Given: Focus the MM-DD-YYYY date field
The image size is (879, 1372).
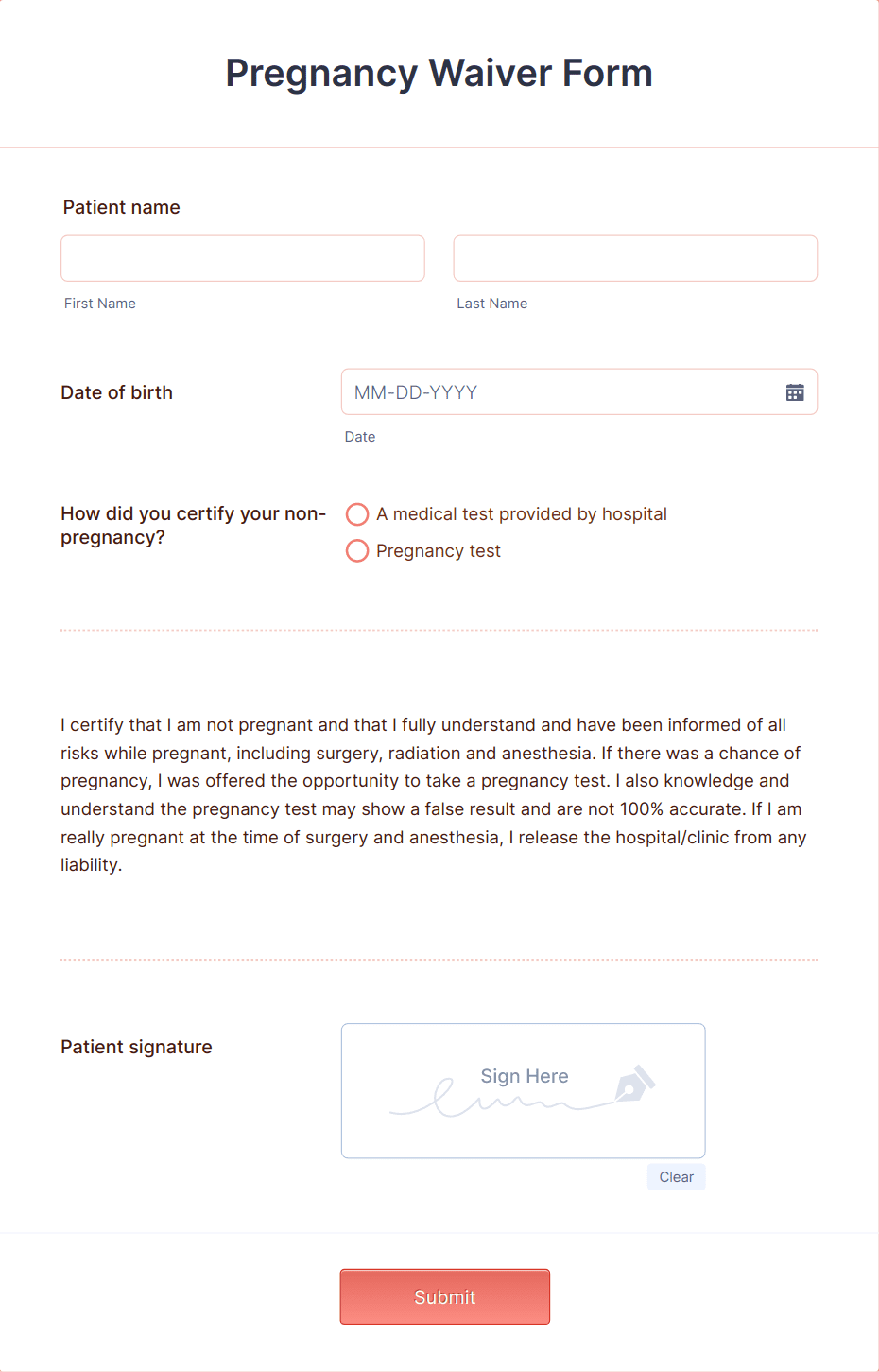Looking at the screenshot, I should click(x=558, y=391).
